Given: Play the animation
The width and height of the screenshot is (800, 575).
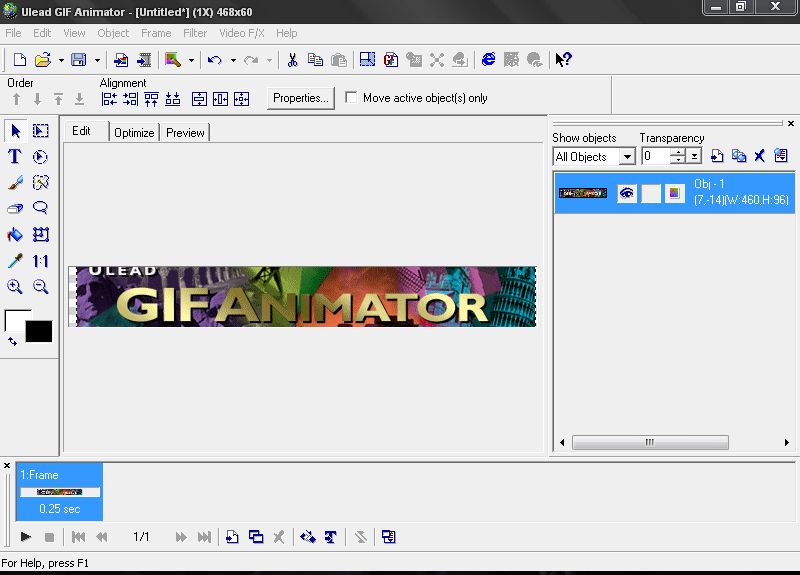Looking at the screenshot, I should [x=26, y=537].
